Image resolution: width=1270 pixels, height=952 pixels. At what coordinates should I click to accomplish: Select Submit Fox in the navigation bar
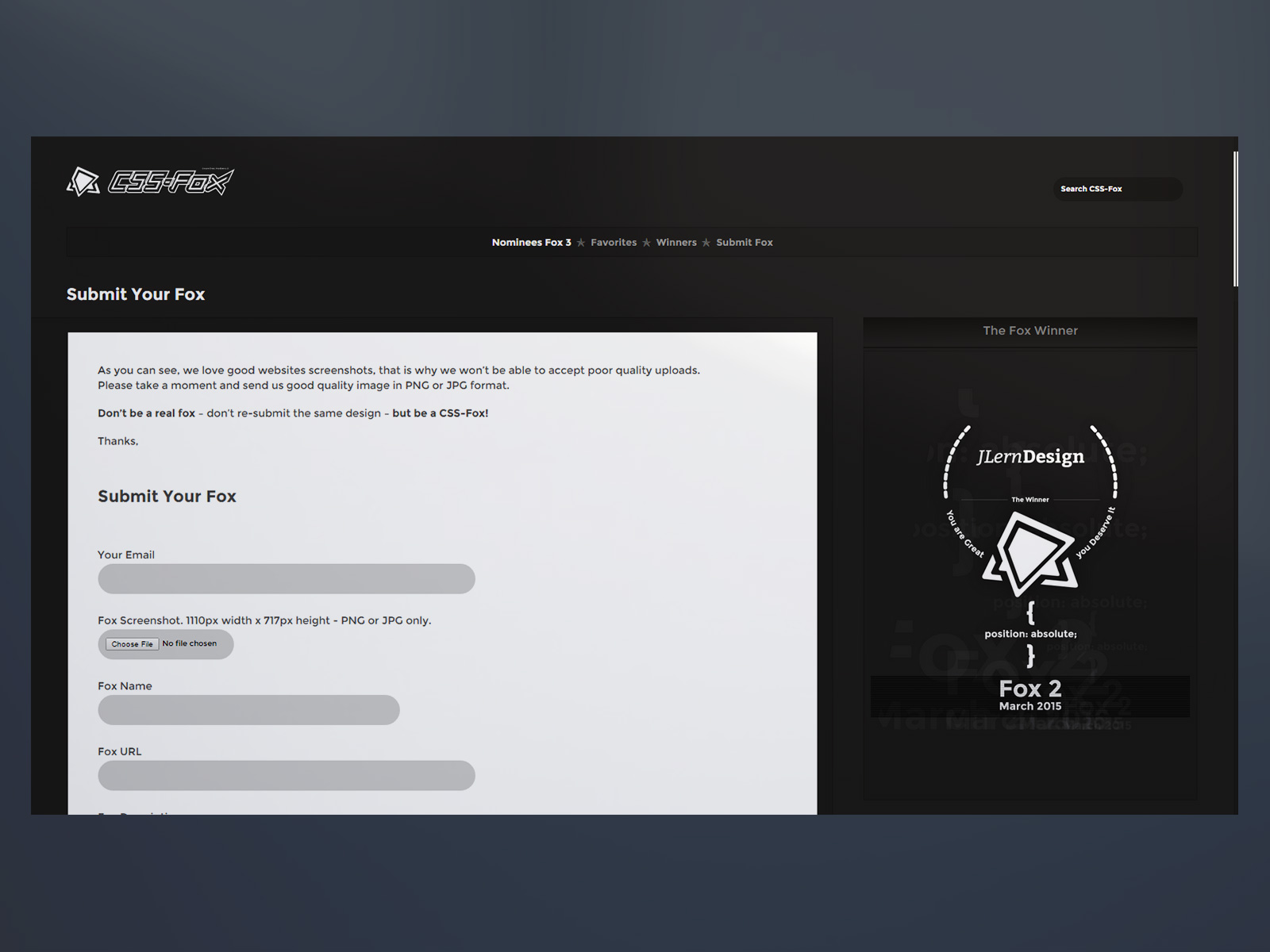coord(745,243)
